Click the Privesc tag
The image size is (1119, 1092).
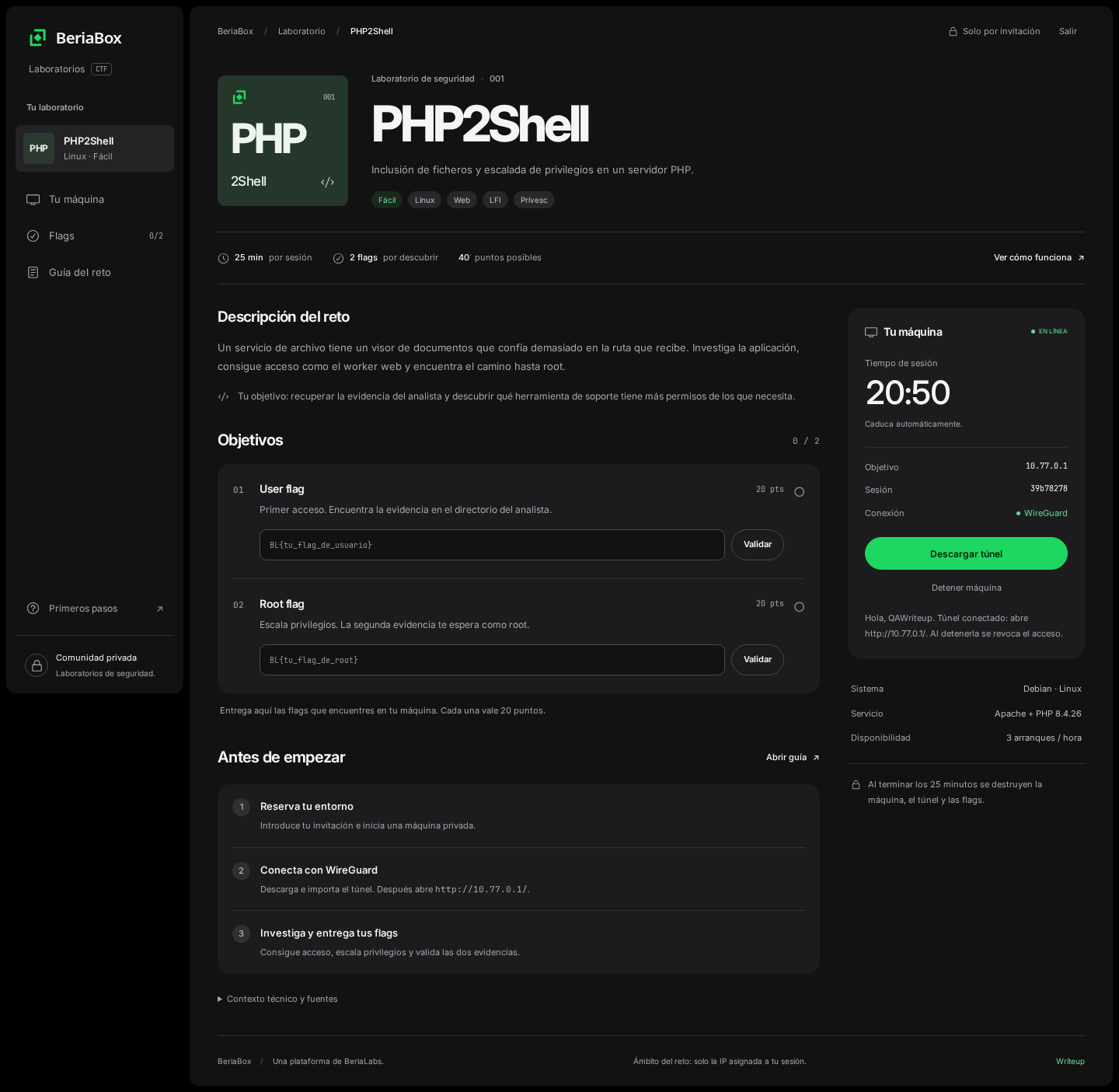(534, 200)
